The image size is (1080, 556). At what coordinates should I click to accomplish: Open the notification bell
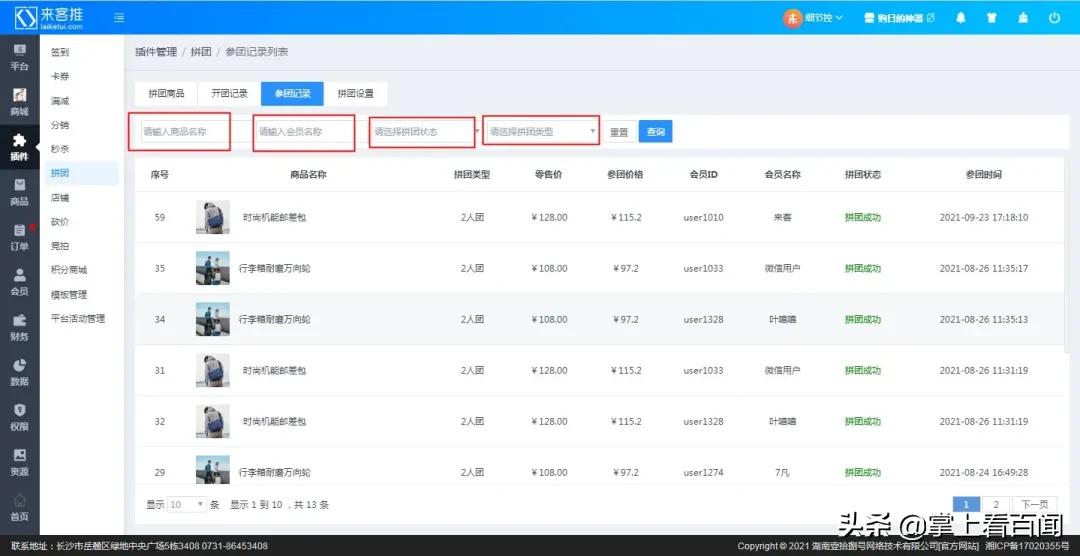click(x=961, y=18)
